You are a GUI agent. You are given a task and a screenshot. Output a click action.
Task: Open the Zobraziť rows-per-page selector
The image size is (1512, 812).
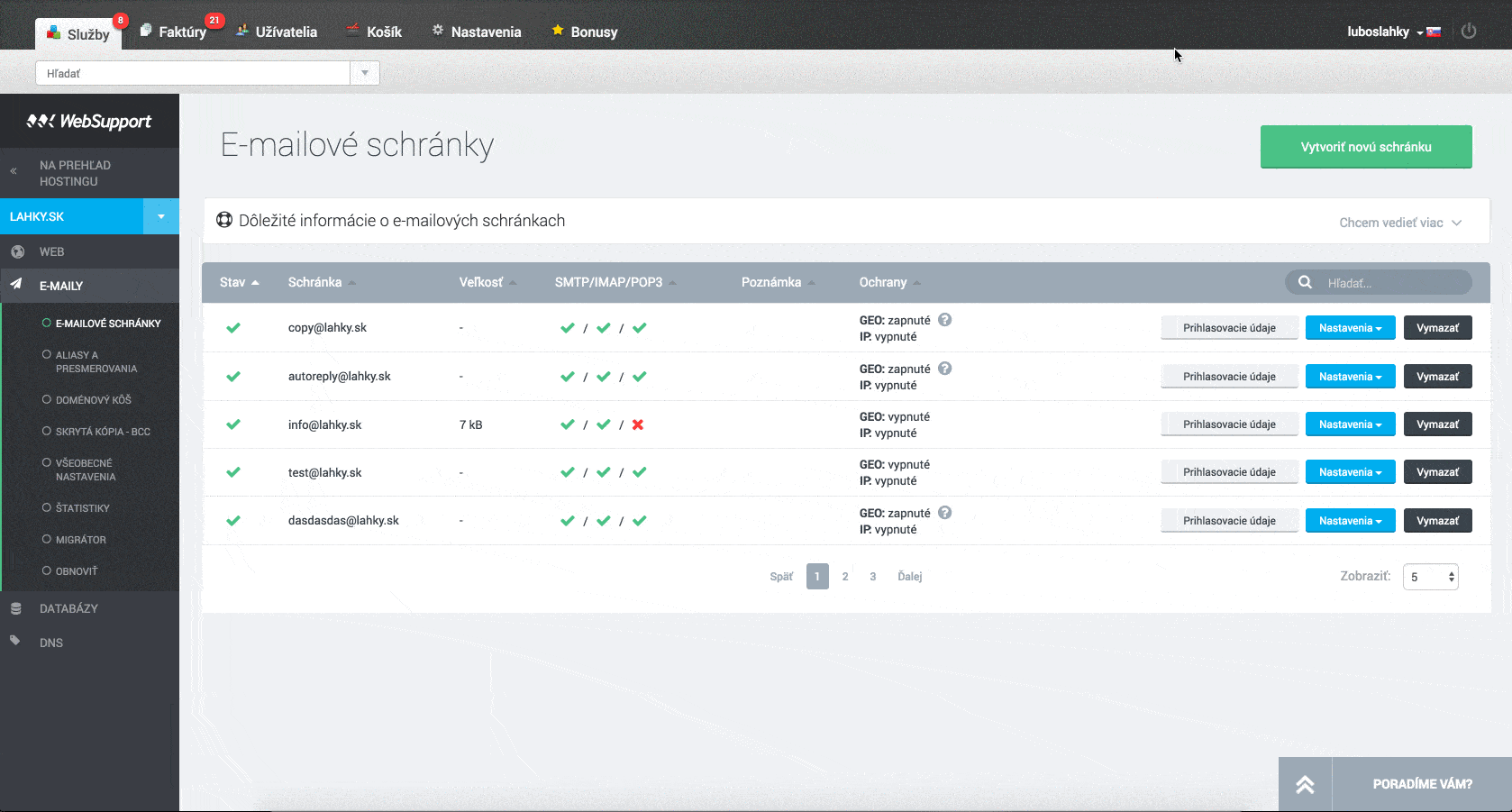(x=1430, y=577)
